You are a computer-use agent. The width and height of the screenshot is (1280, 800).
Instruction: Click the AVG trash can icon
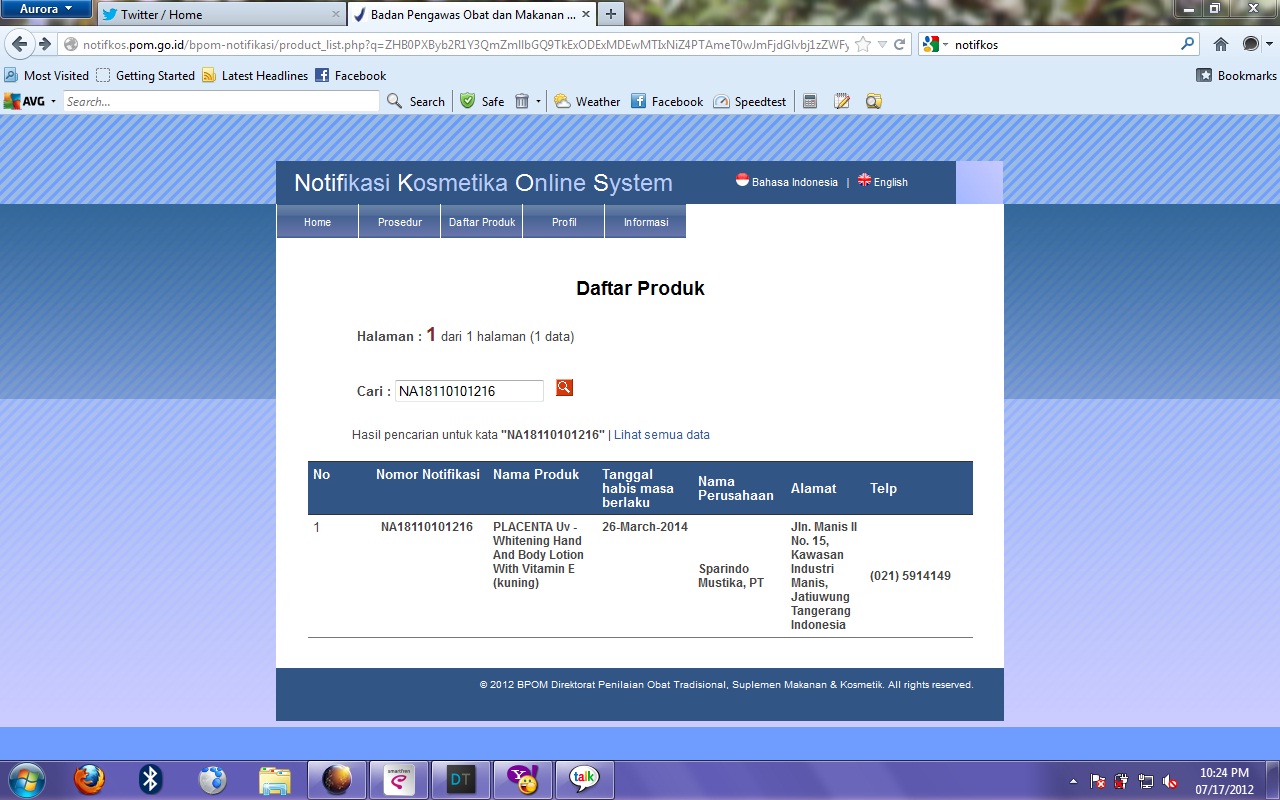coord(522,101)
